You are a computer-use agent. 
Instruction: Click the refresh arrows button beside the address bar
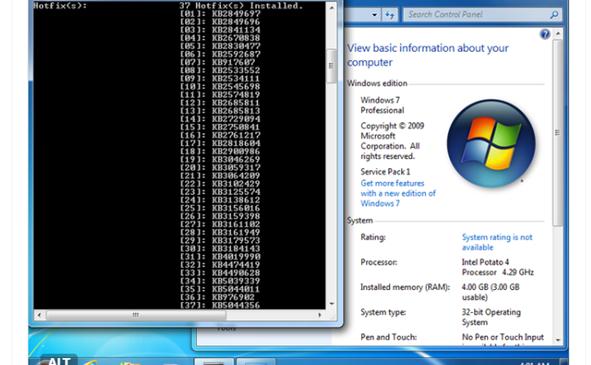[390, 15]
